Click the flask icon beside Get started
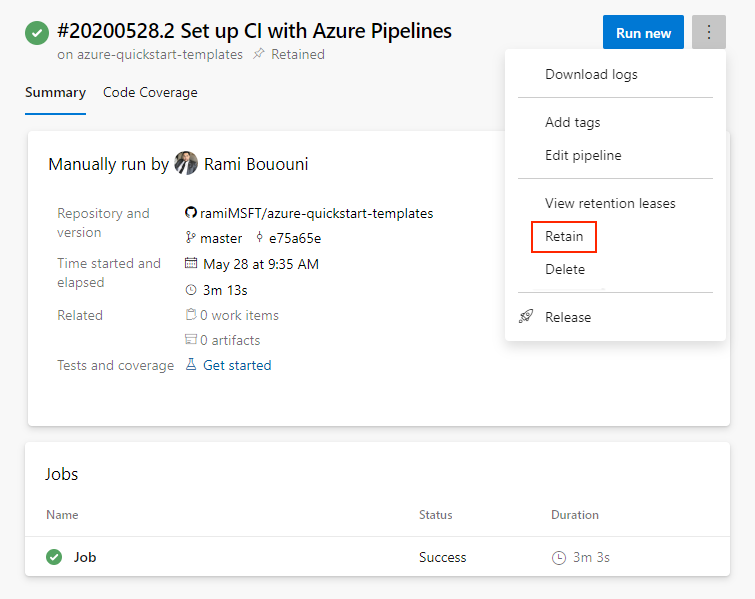This screenshot has width=755, height=599. [191, 365]
